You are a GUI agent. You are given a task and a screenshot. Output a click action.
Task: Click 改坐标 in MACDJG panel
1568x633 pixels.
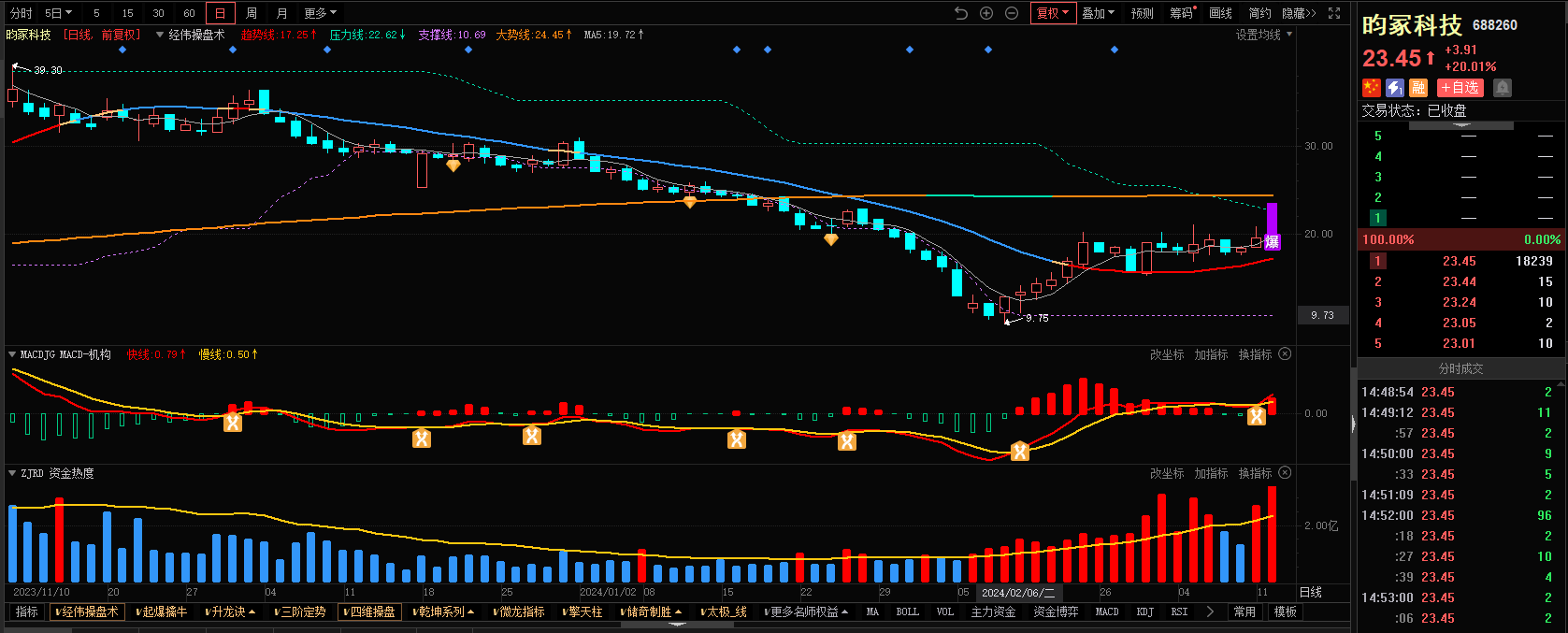point(1167,354)
